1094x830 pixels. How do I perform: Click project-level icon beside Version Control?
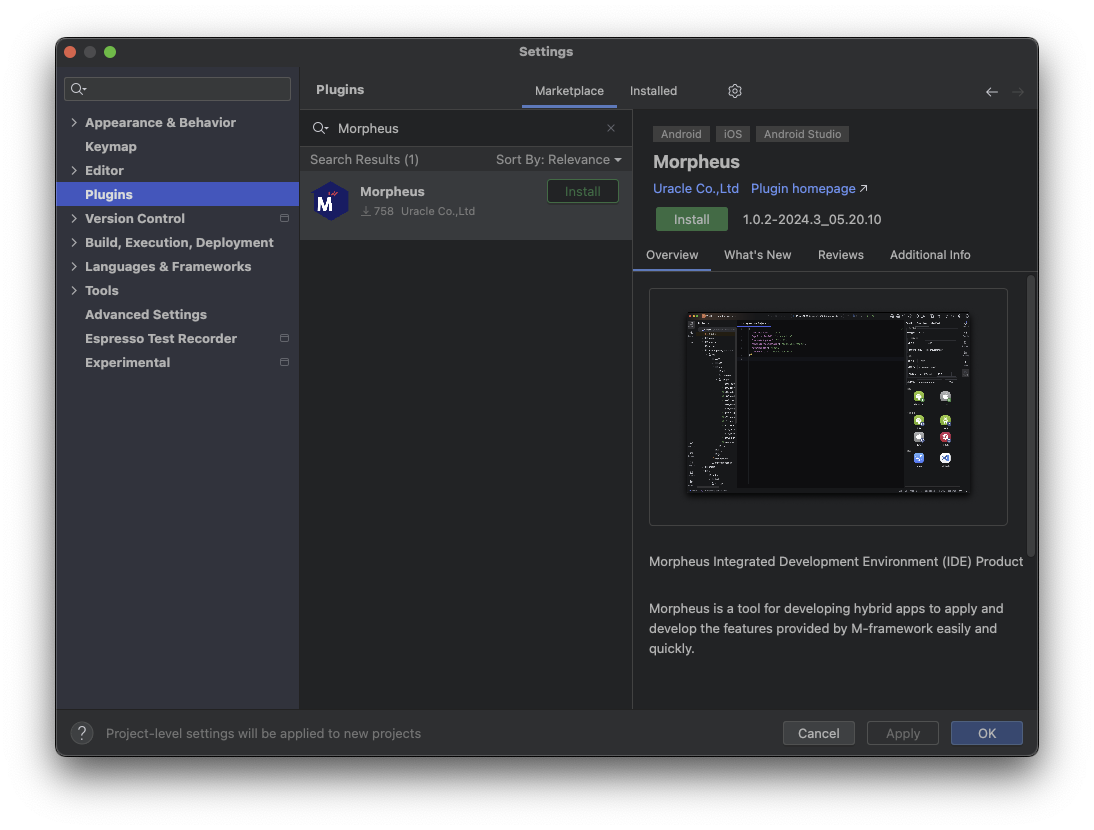284,218
